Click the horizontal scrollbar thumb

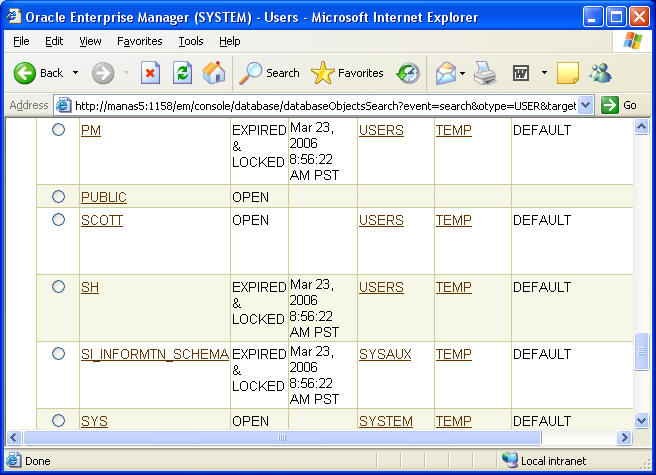click(282, 438)
